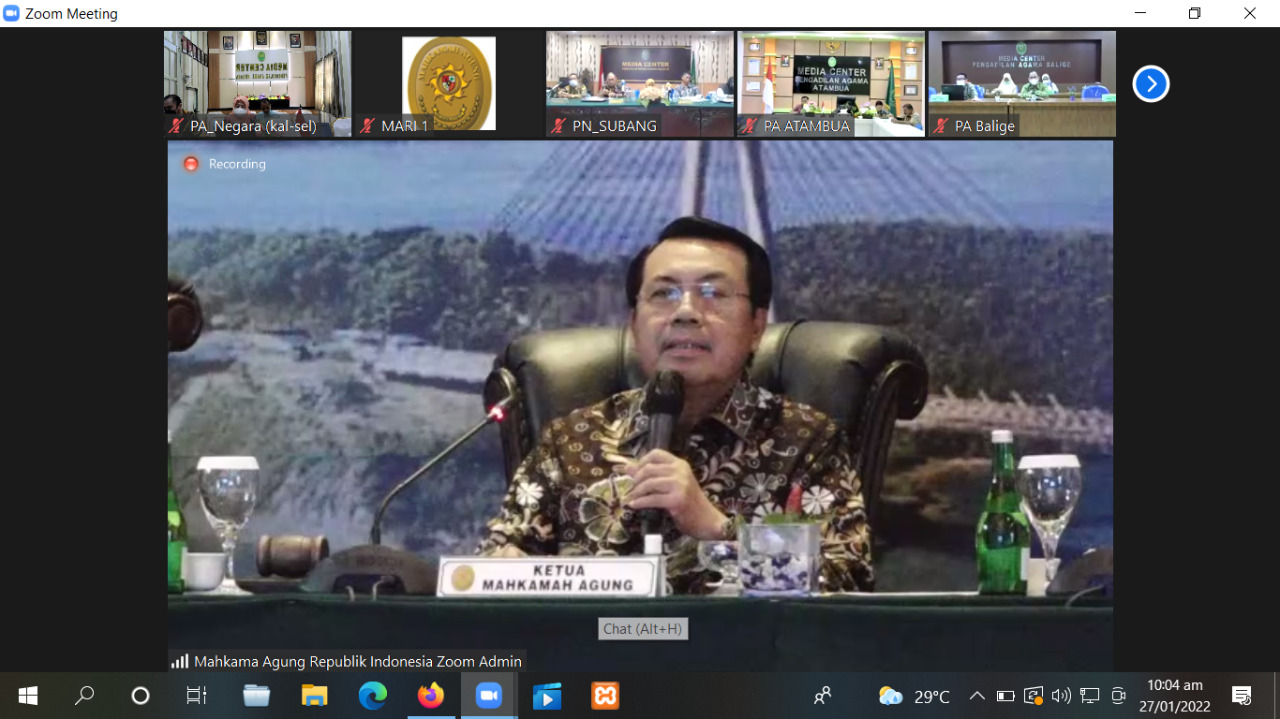Click the tray icon with orange dot

point(1034,696)
